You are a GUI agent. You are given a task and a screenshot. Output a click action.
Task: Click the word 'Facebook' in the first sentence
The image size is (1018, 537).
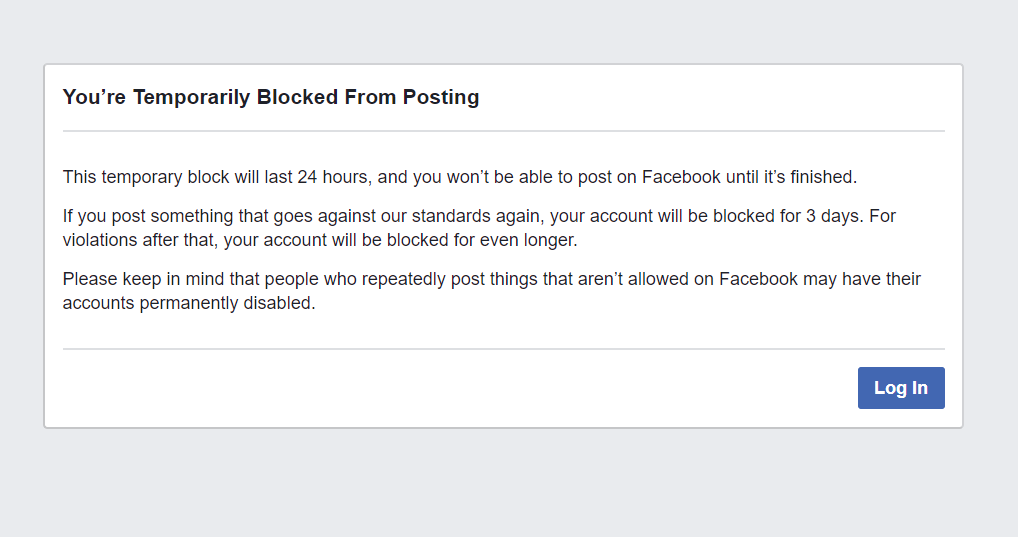680,177
